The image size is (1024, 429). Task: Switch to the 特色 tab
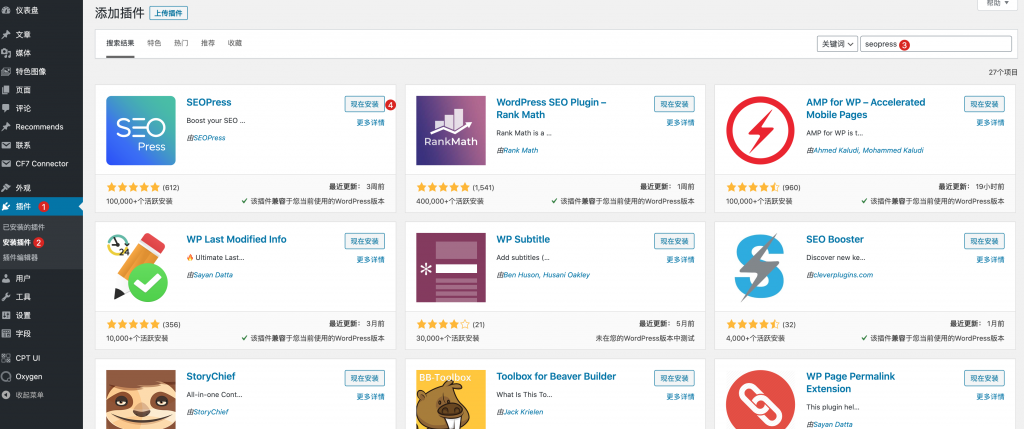(x=154, y=44)
